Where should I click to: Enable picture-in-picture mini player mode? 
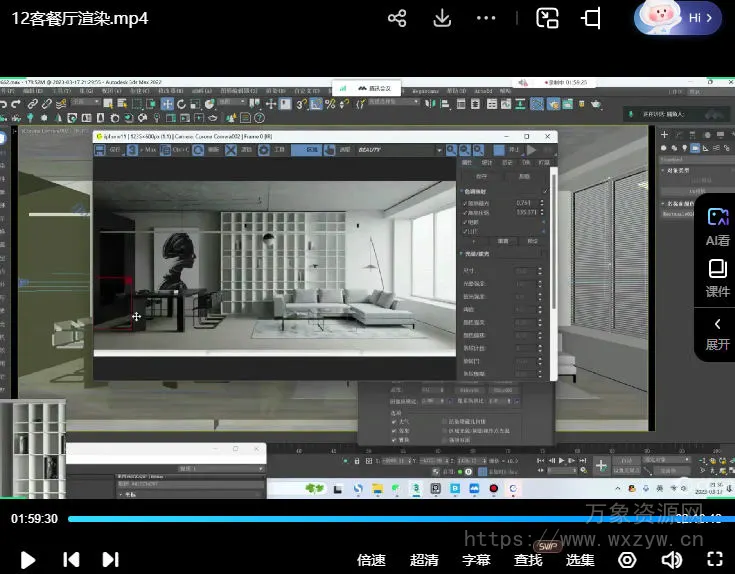(x=547, y=18)
